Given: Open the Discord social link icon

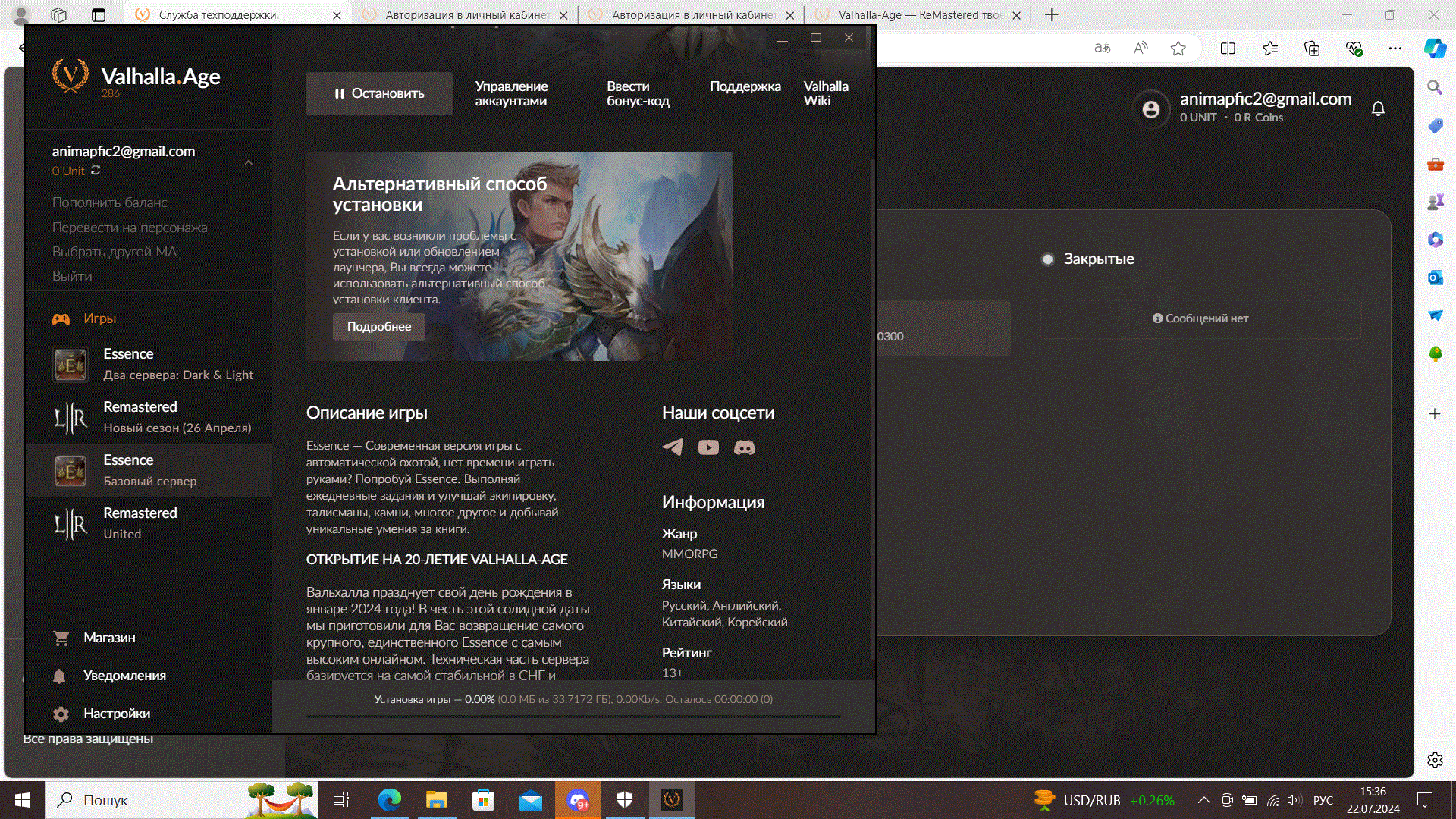Looking at the screenshot, I should click(x=744, y=447).
